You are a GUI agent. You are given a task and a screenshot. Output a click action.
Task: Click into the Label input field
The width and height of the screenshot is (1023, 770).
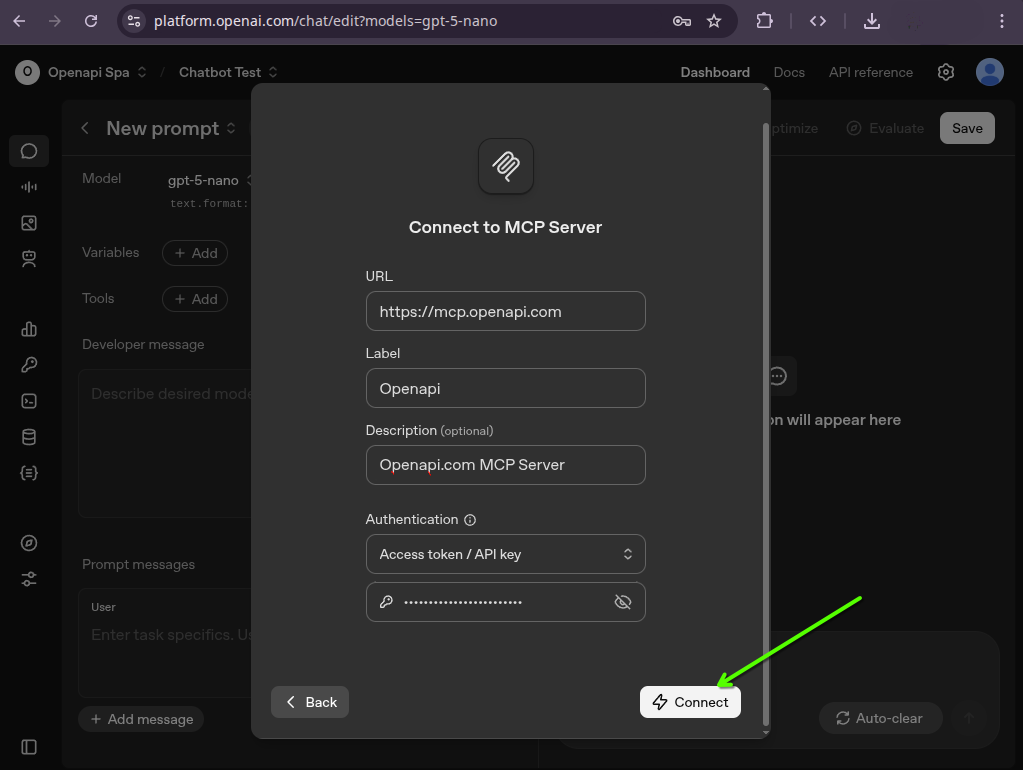[505, 388]
